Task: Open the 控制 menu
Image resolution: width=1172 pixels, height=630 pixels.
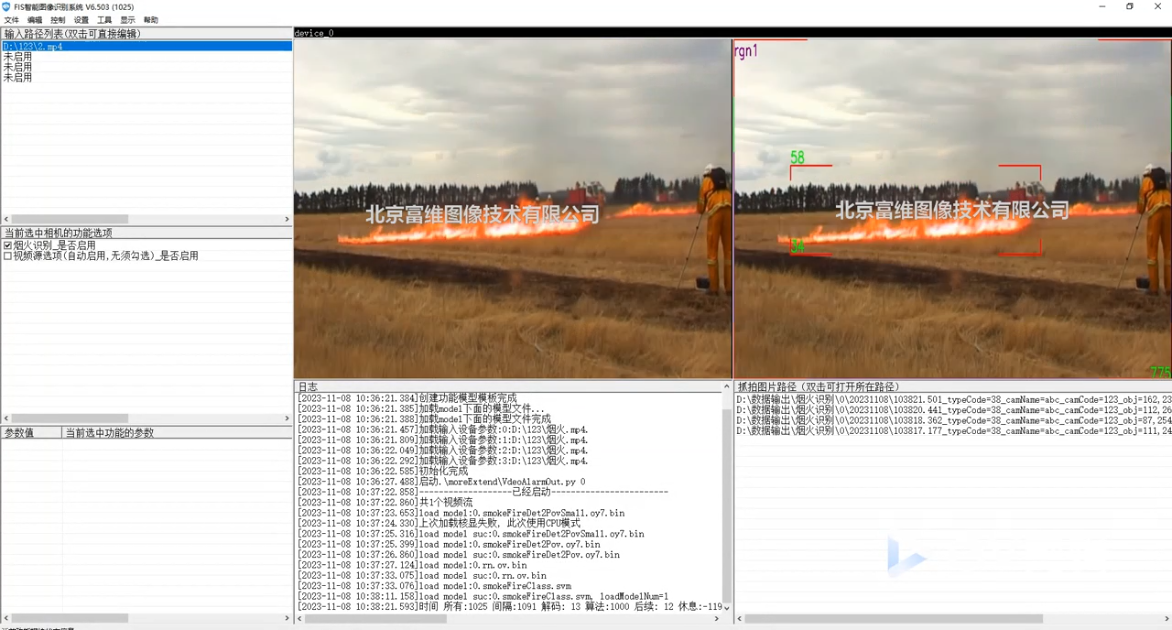Action: point(58,20)
